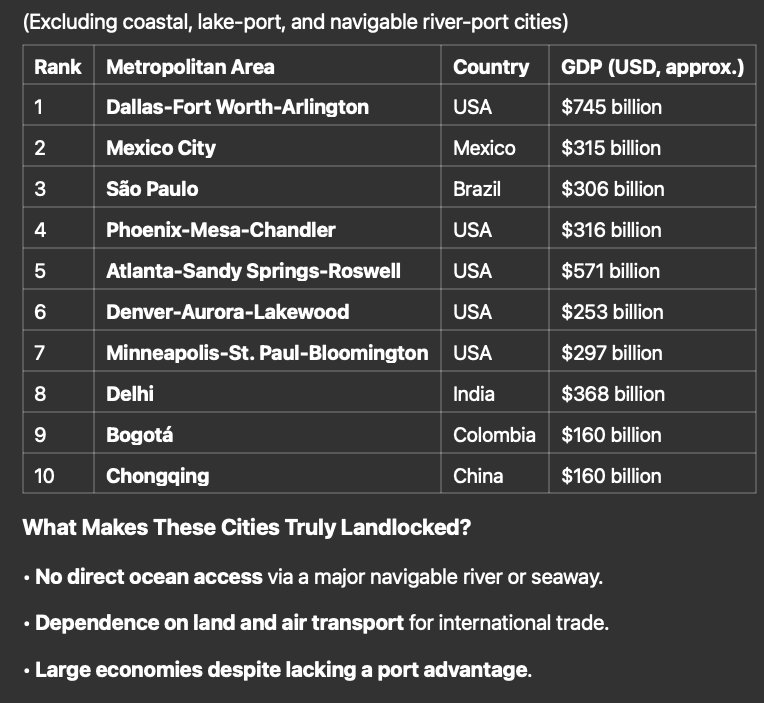This screenshot has width=764, height=703.
Task: Click the $745 billion GDP value
Action: (x=611, y=107)
